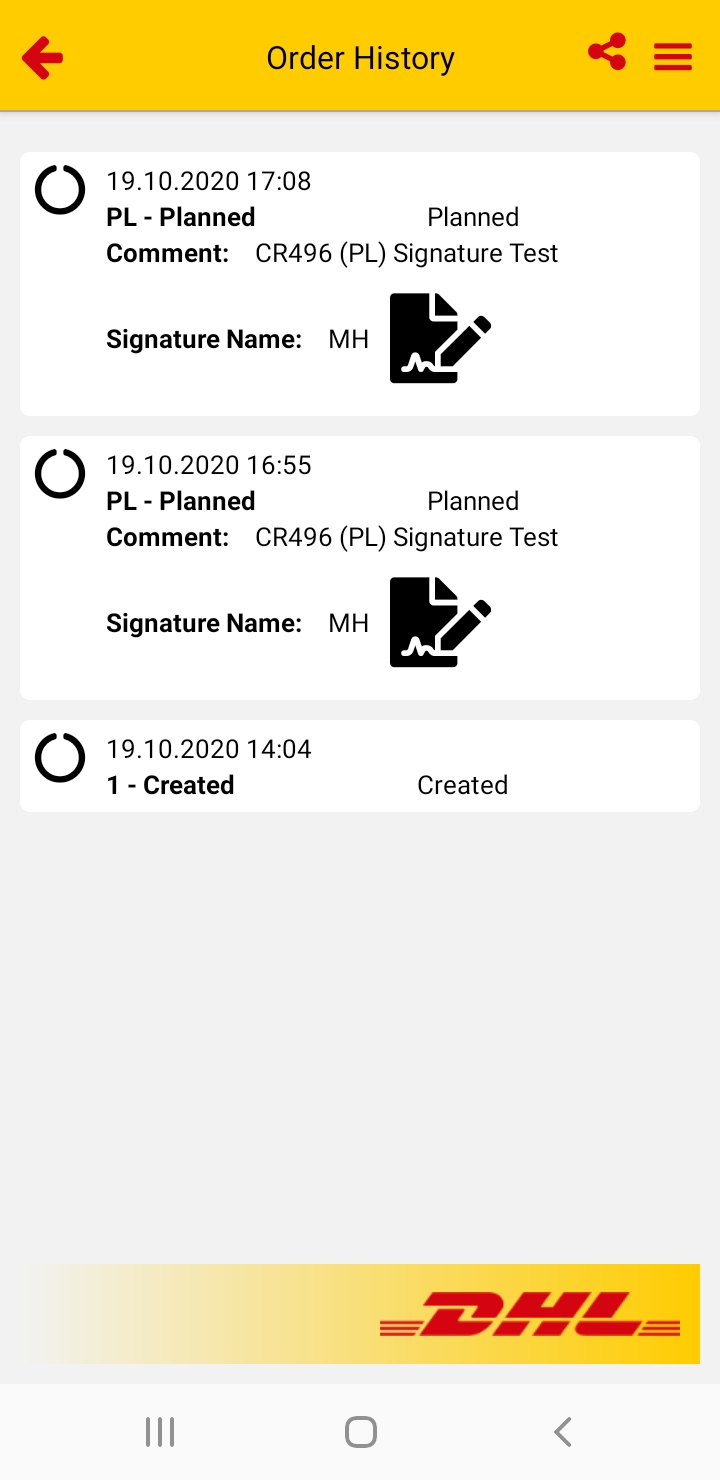Open the hamburger menu
The image size is (720, 1480).
point(673,57)
